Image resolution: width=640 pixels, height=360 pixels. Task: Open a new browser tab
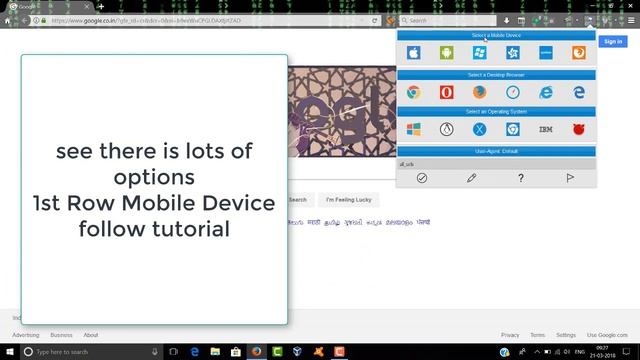pyautogui.click(x=101, y=7)
